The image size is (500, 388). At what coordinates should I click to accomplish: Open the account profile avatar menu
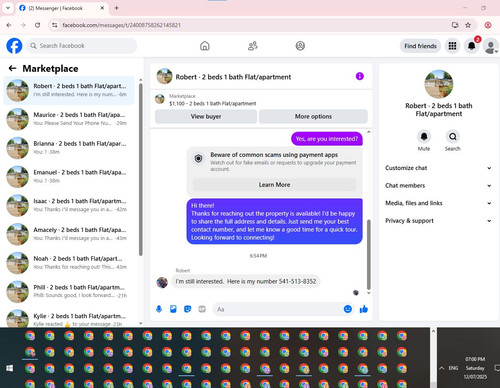(491, 46)
